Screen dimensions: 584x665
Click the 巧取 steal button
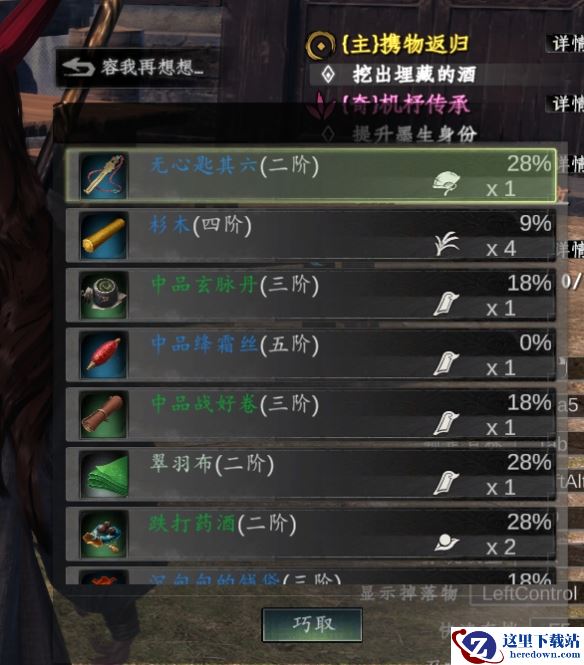point(312,624)
